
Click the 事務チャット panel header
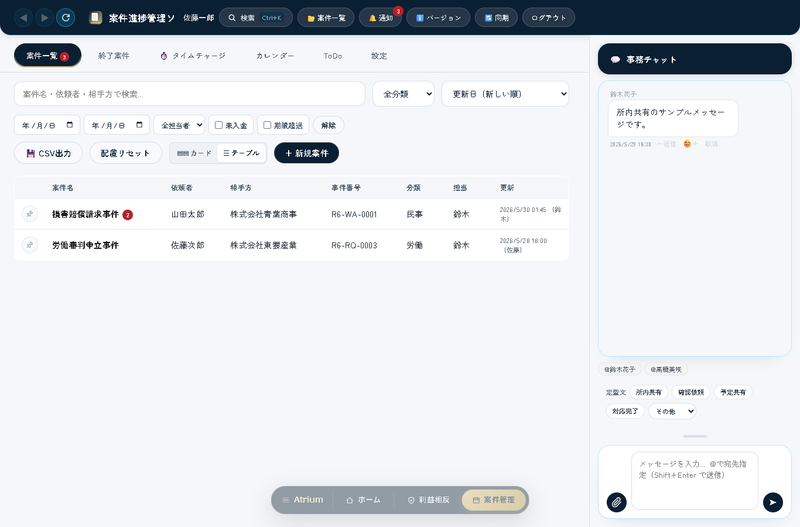tap(695, 59)
